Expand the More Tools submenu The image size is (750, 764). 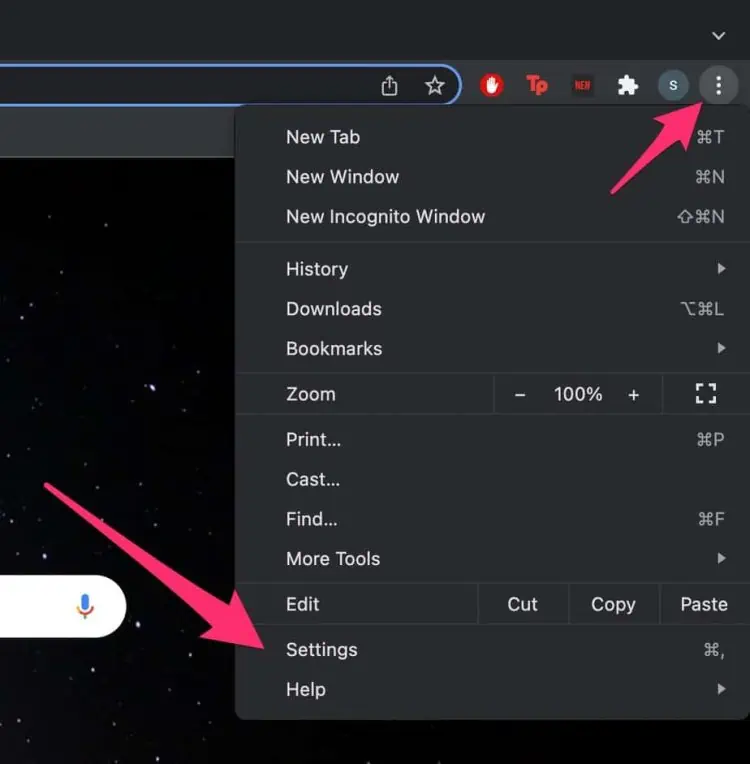[492, 559]
